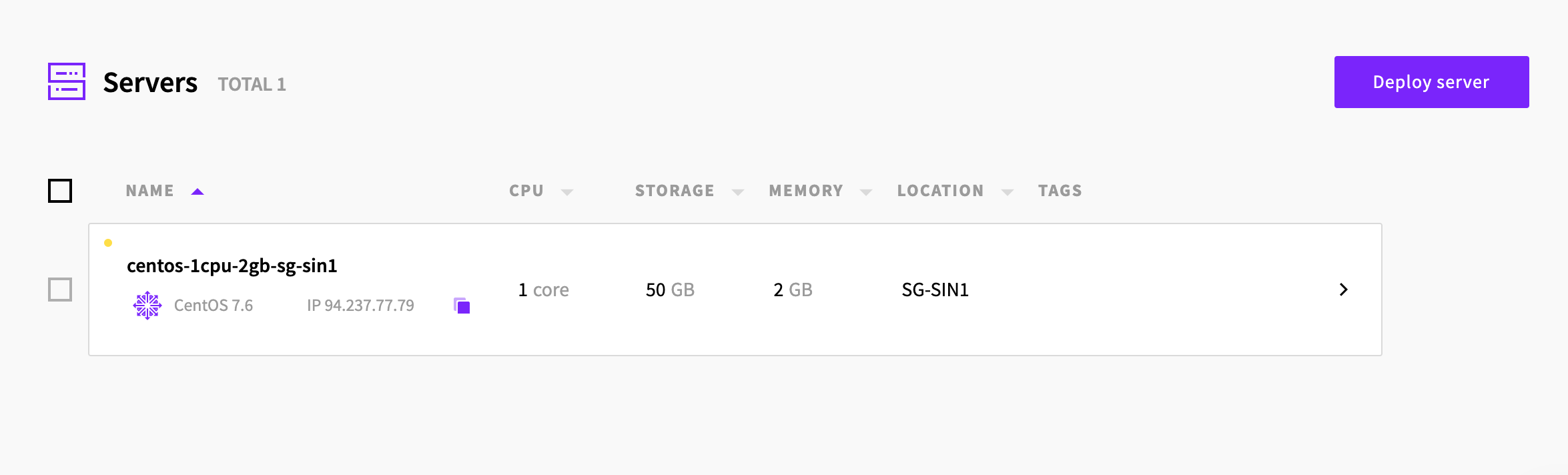This screenshot has width=1568, height=475.
Task: Click the Servers heading
Action: tap(149, 82)
